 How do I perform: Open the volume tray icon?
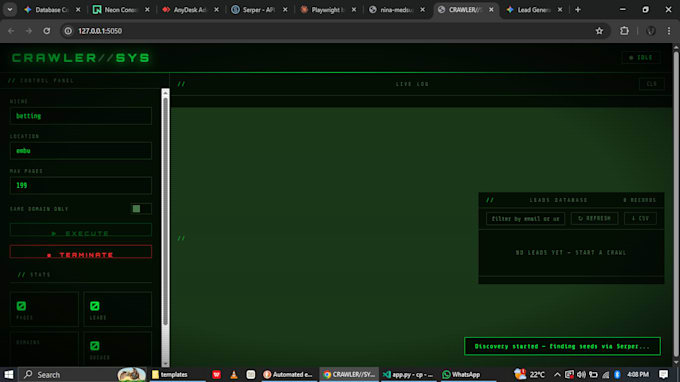coord(581,374)
